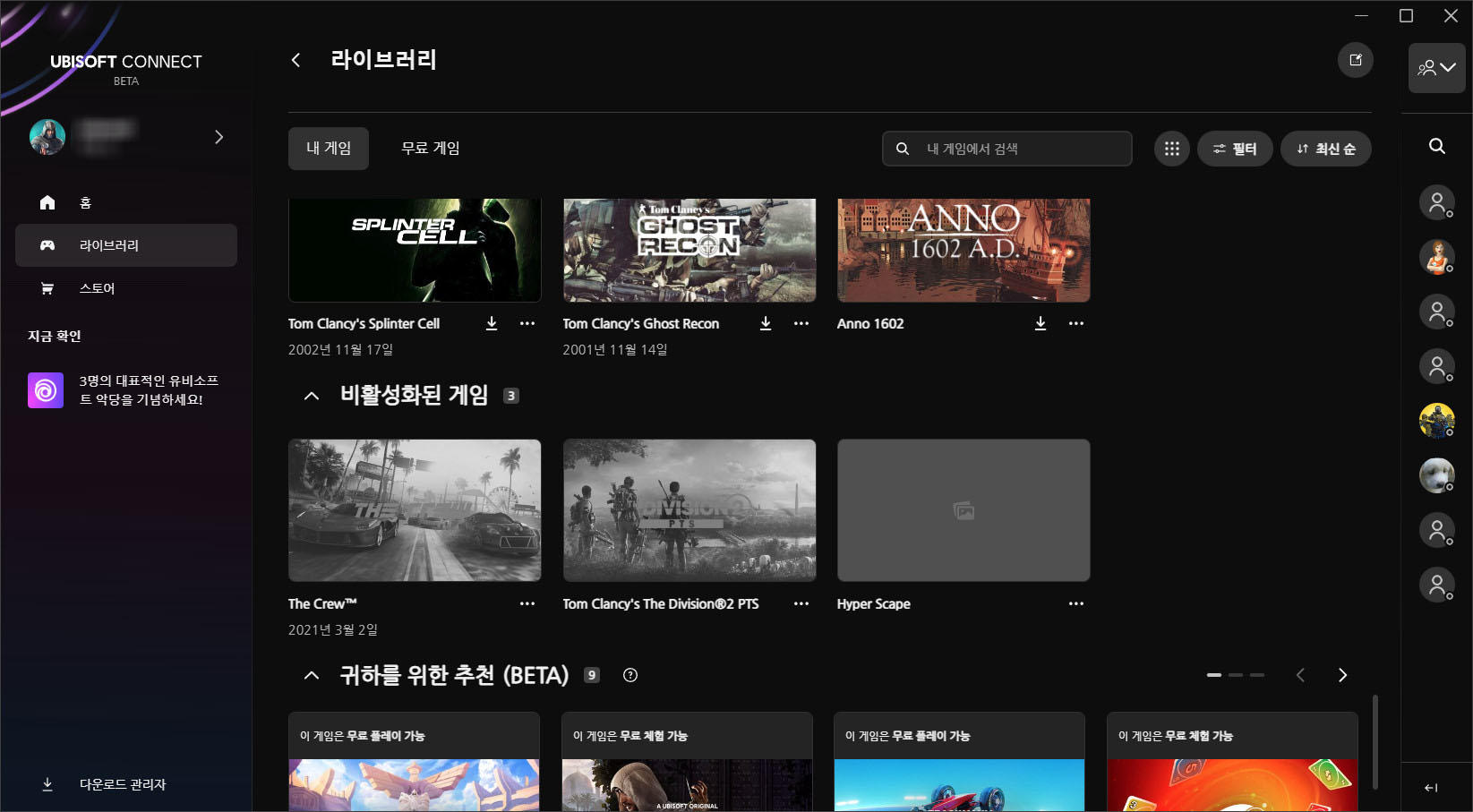Open 다운로드 관리자 at sidebar bottom
This screenshot has height=812, width=1473.
[x=126, y=784]
